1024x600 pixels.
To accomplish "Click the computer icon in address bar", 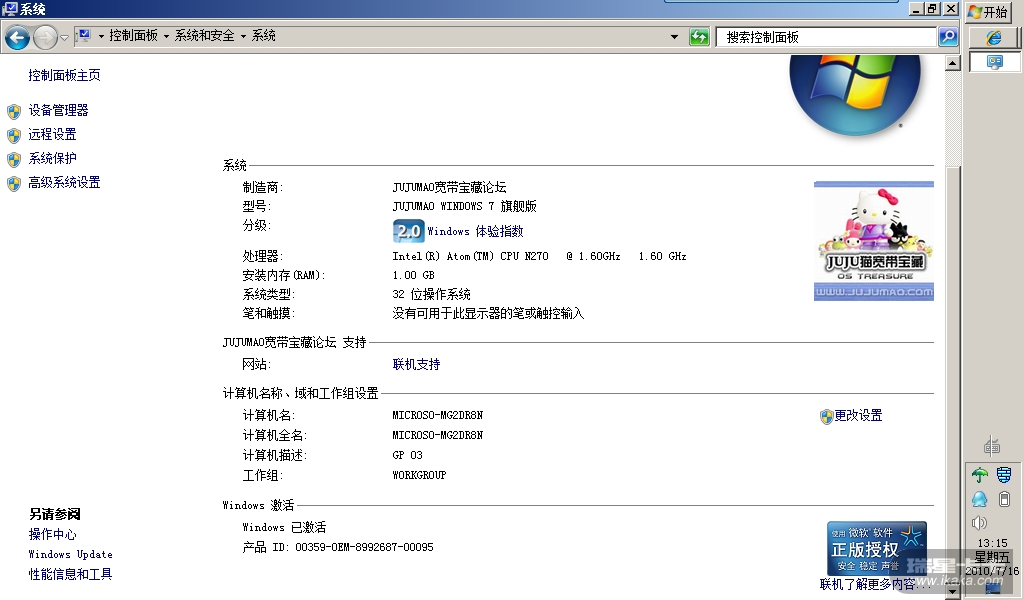I will click(x=84, y=35).
